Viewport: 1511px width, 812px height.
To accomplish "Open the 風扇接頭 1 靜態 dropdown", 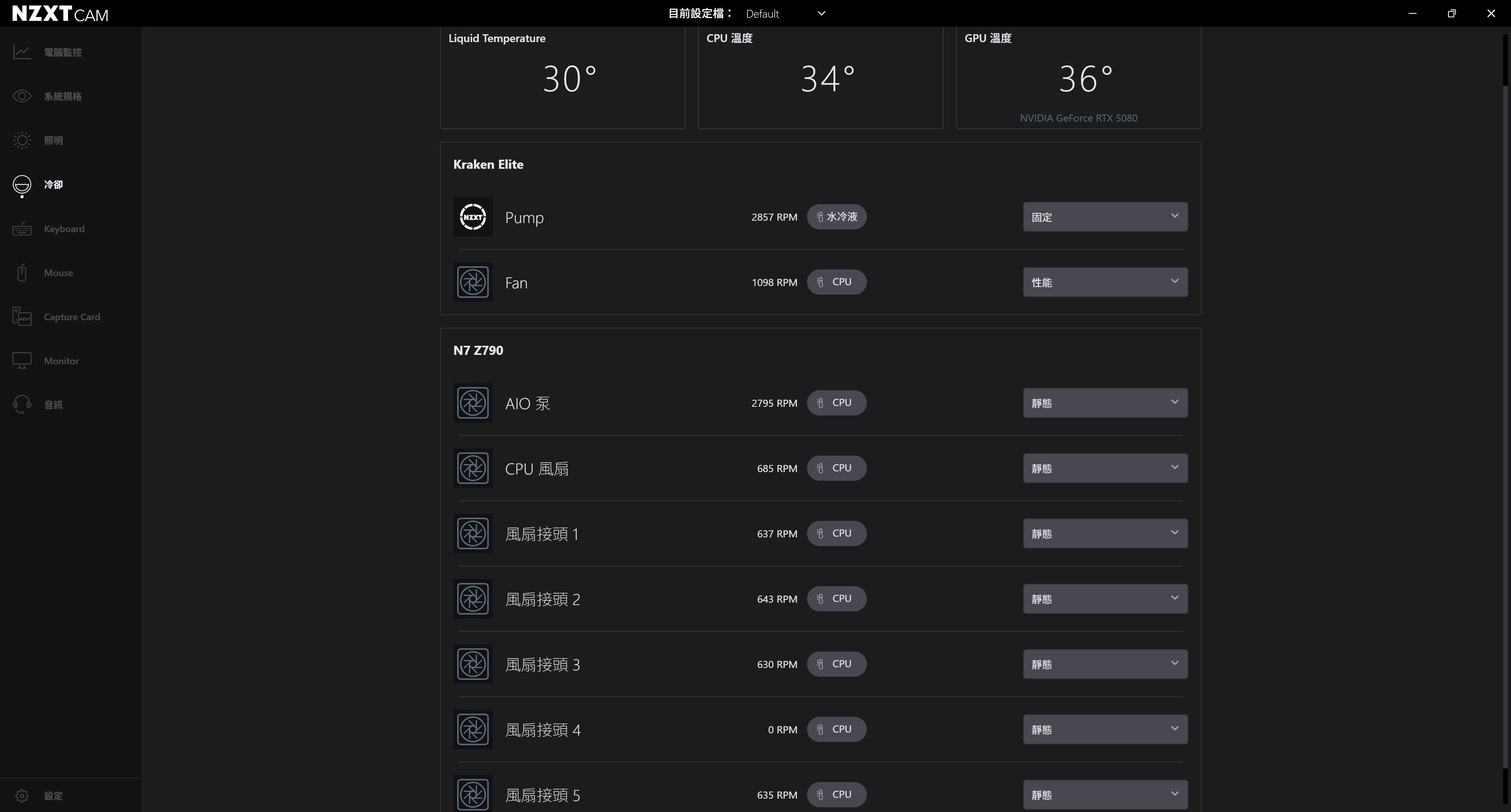I will tap(1105, 533).
